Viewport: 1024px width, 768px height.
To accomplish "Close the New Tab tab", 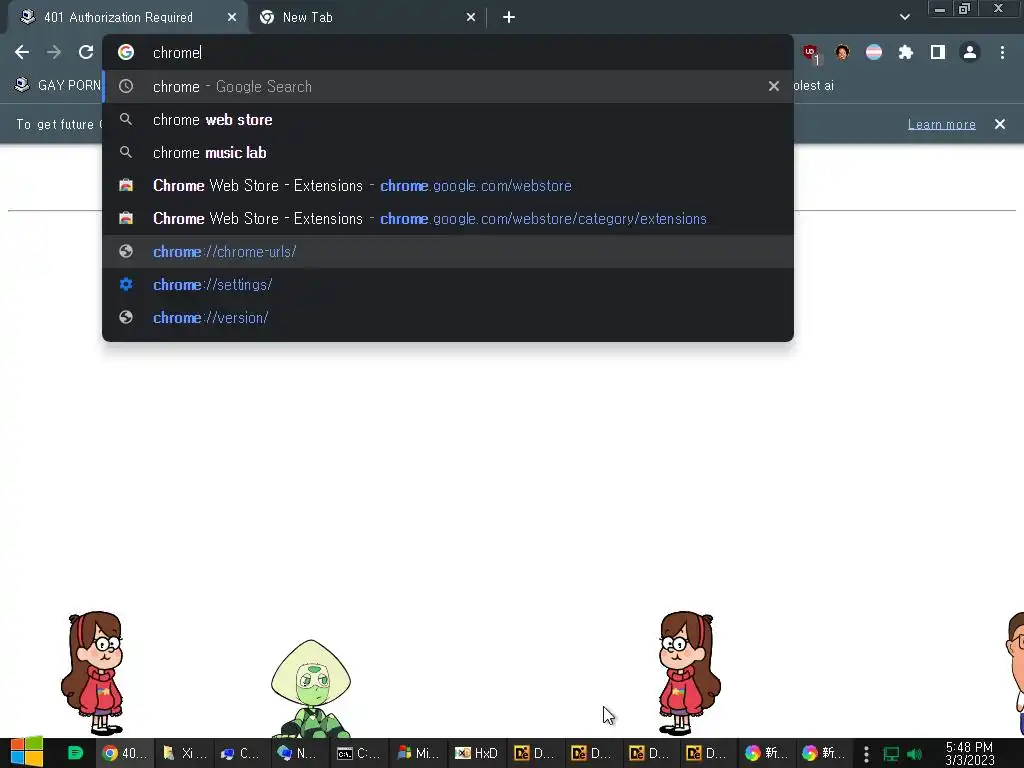I will tap(471, 18).
